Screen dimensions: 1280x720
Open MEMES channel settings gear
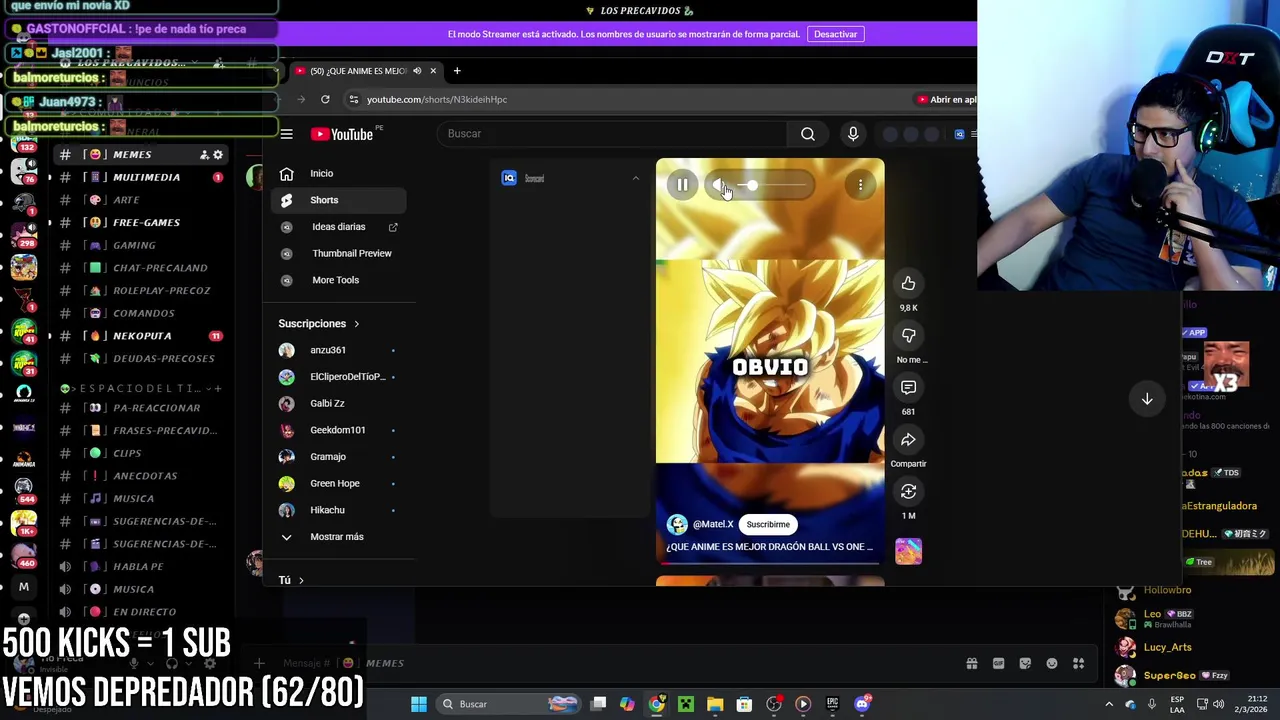pyautogui.click(x=218, y=155)
